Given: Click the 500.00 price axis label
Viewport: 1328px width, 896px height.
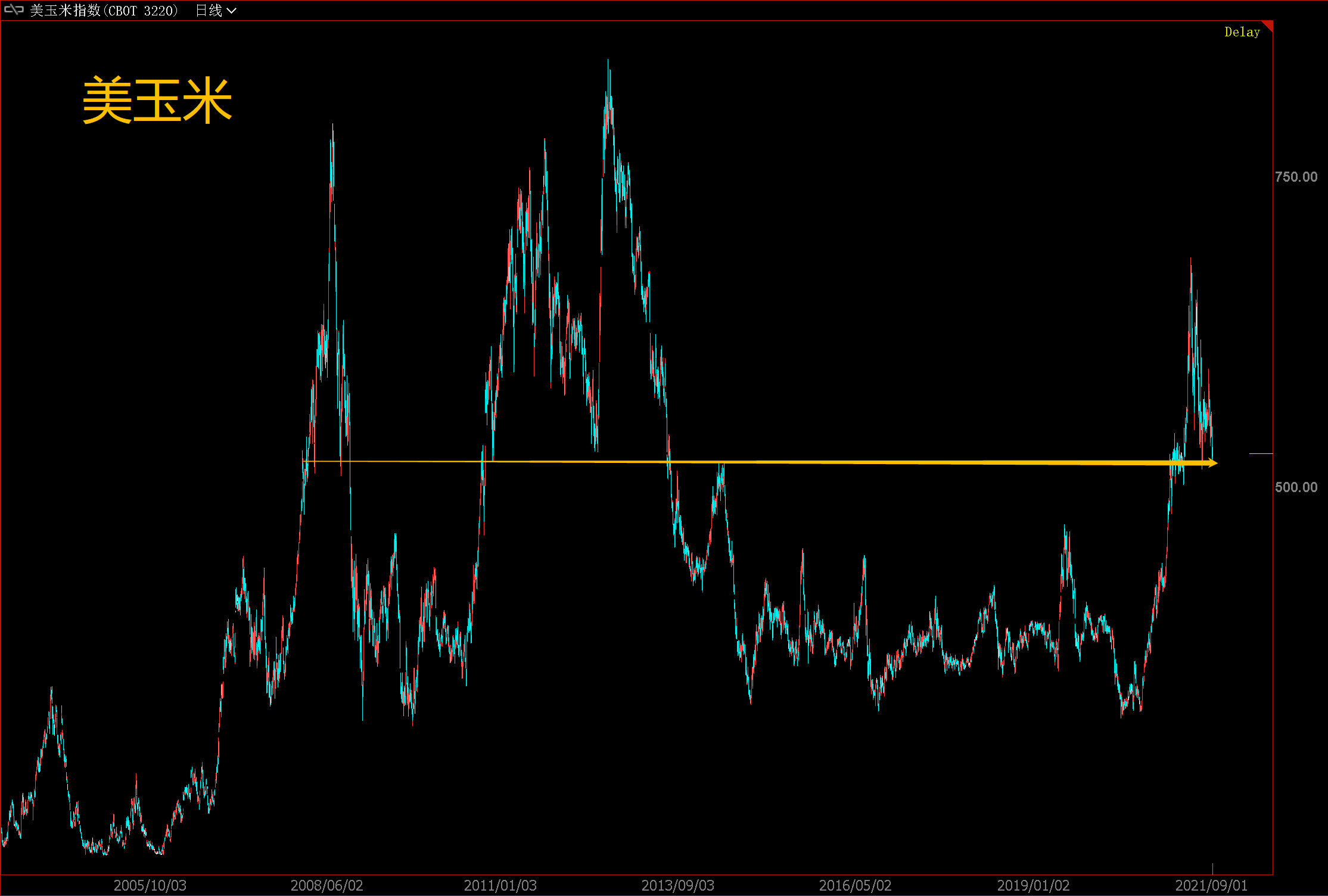Looking at the screenshot, I should (1296, 487).
